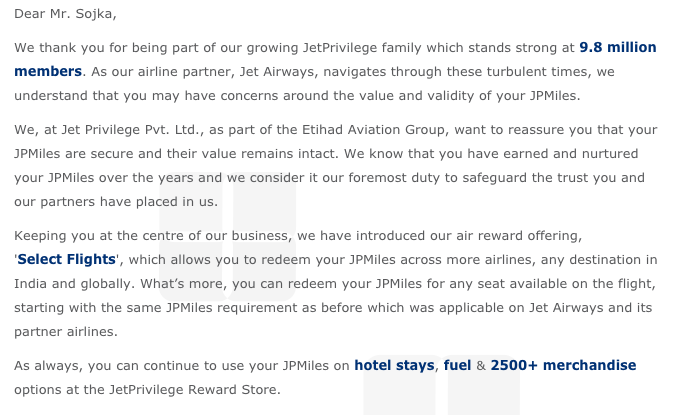The height and width of the screenshot is (415, 675).
Task: Open the '9.8 million' bold link
Action: point(618,47)
